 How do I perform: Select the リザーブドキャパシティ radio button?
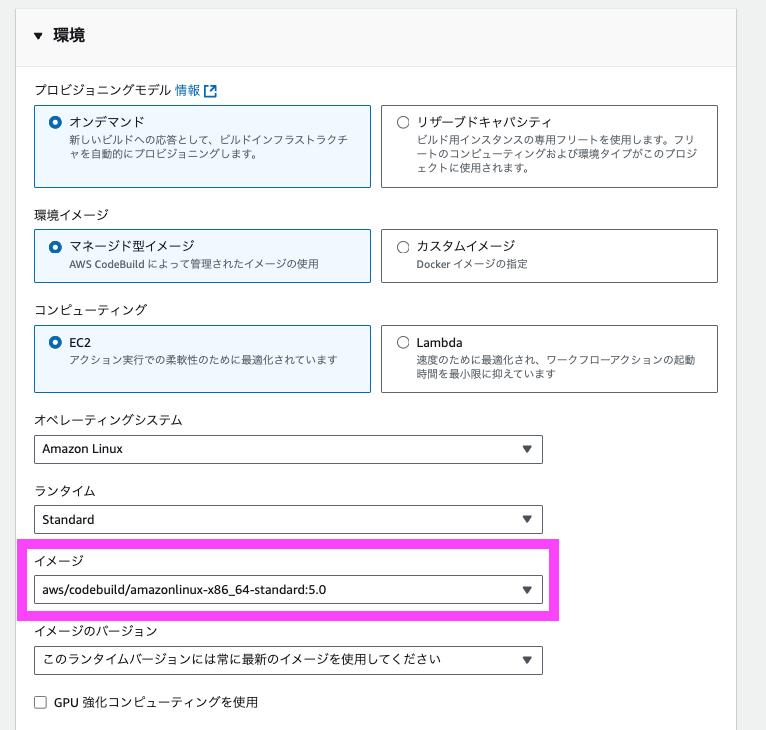[x=403, y=122]
